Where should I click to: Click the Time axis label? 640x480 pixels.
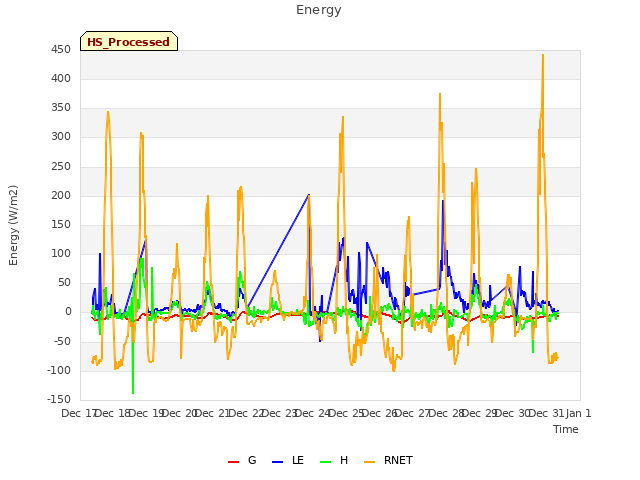point(566,429)
